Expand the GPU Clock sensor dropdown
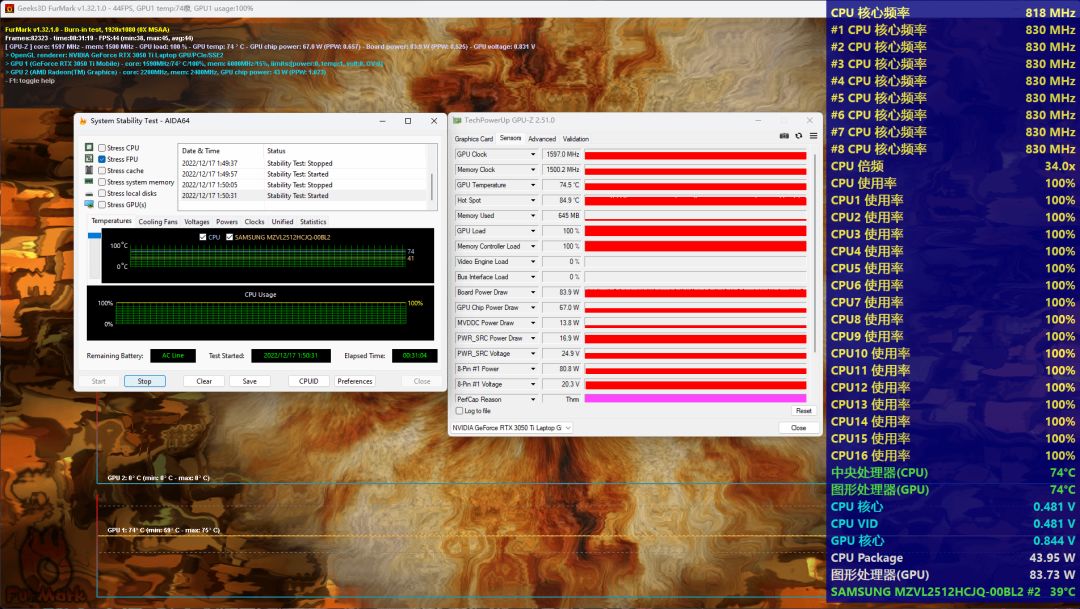1080x609 pixels. click(x=533, y=155)
